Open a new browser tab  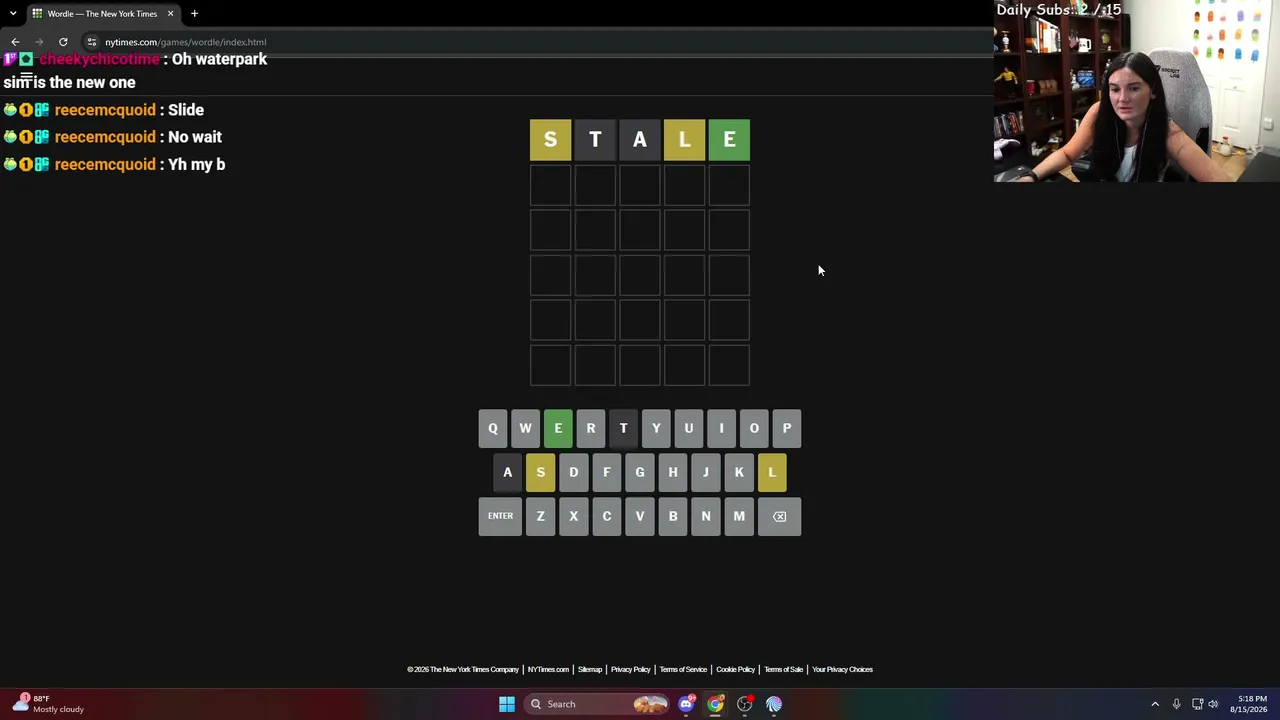click(194, 13)
